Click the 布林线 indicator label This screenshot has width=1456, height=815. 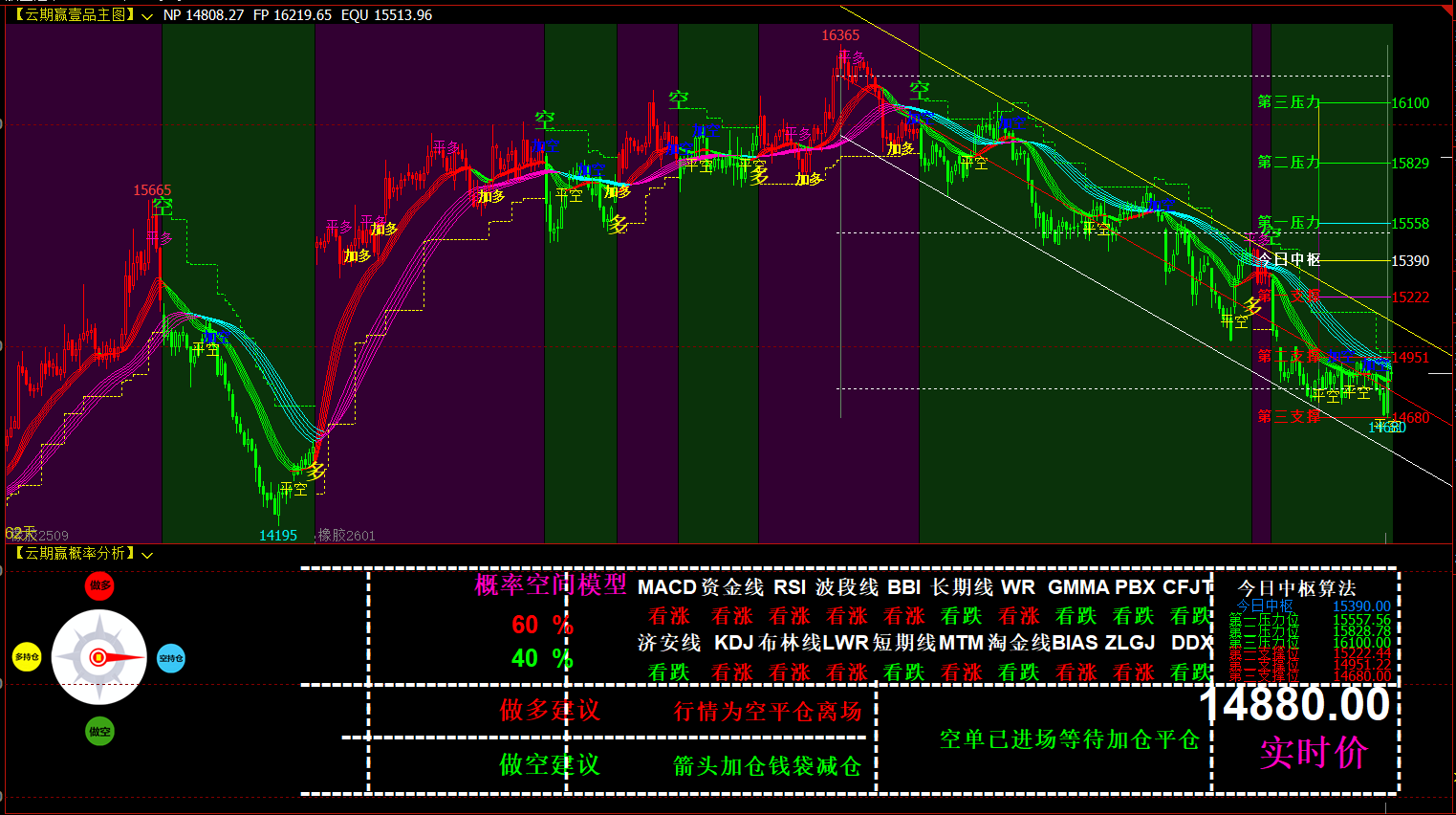pyautogui.click(x=790, y=644)
